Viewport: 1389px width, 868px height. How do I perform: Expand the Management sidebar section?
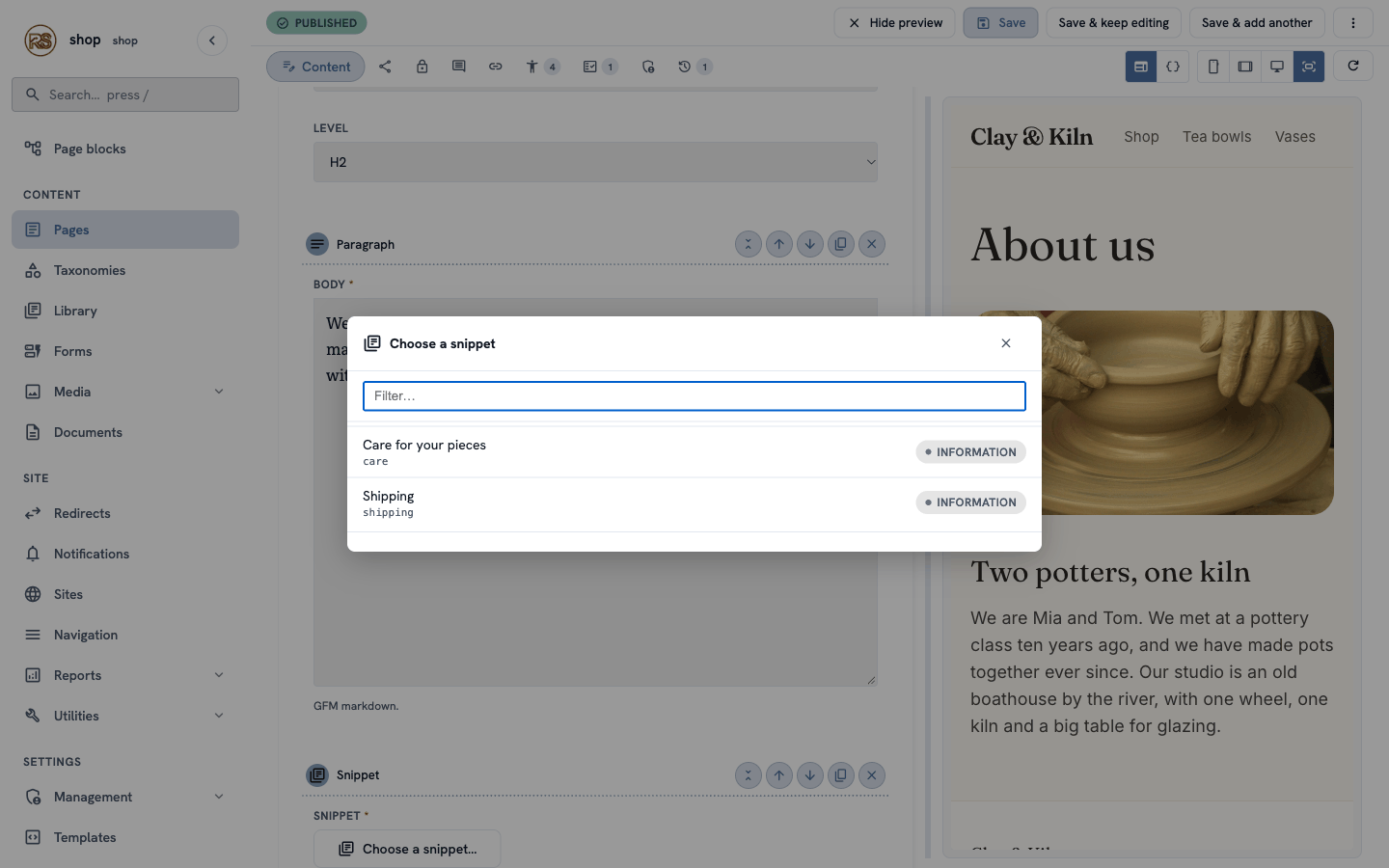click(x=219, y=797)
